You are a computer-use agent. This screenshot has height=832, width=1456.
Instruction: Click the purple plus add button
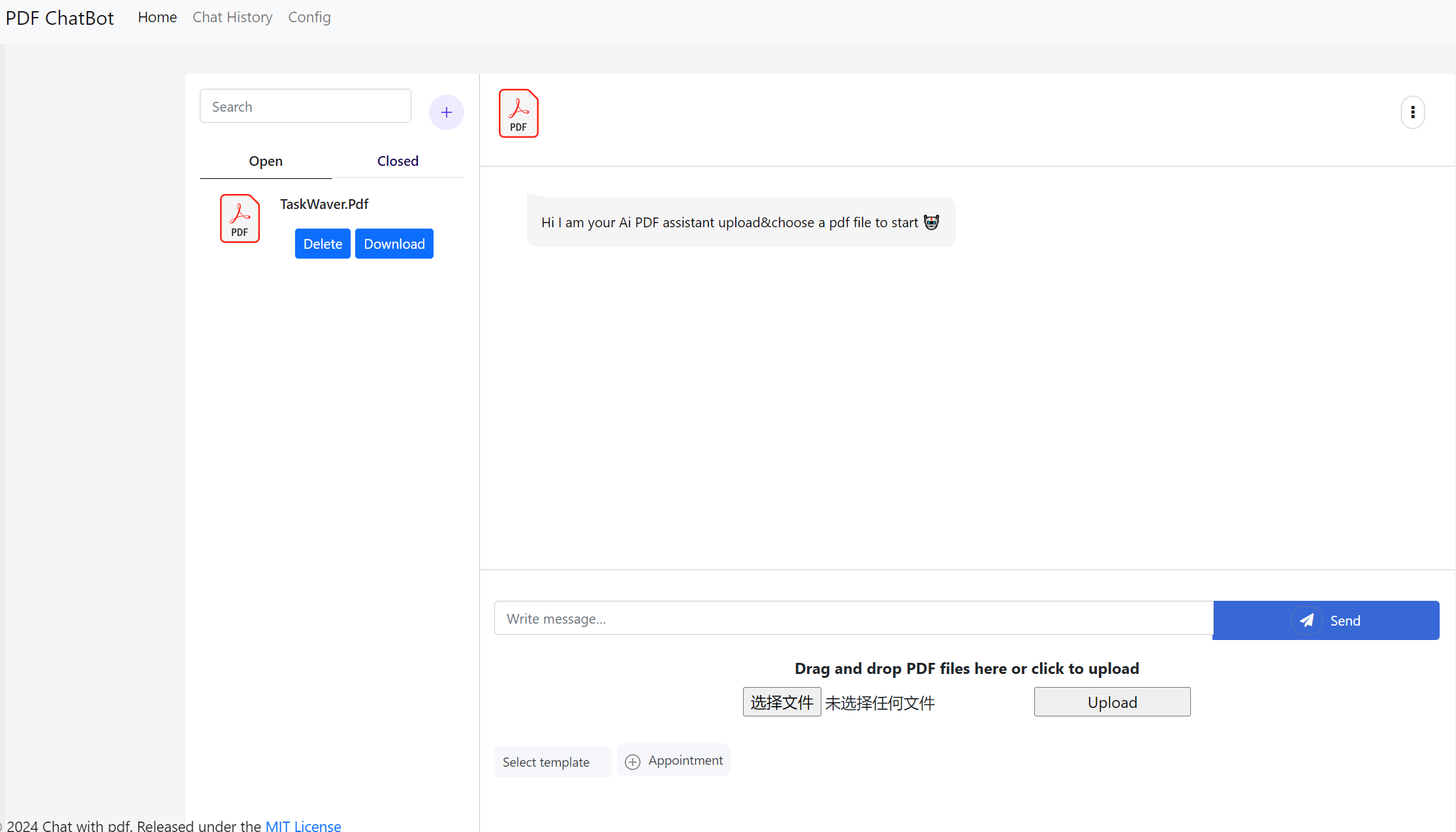coord(446,112)
